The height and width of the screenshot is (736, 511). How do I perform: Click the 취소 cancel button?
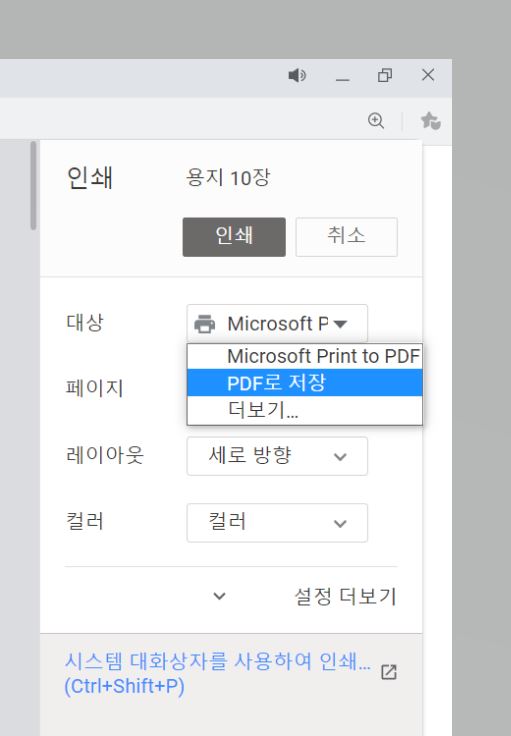[x=346, y=237]
